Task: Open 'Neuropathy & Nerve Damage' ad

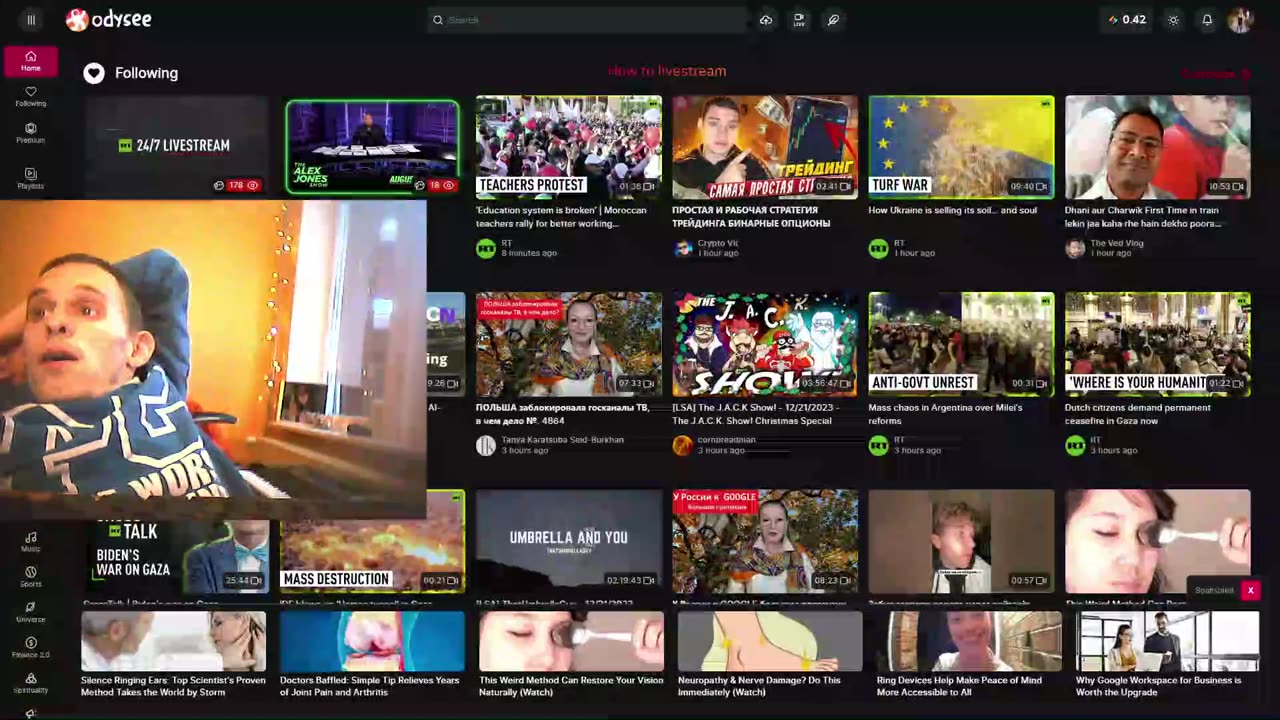Action: (769, 655)
